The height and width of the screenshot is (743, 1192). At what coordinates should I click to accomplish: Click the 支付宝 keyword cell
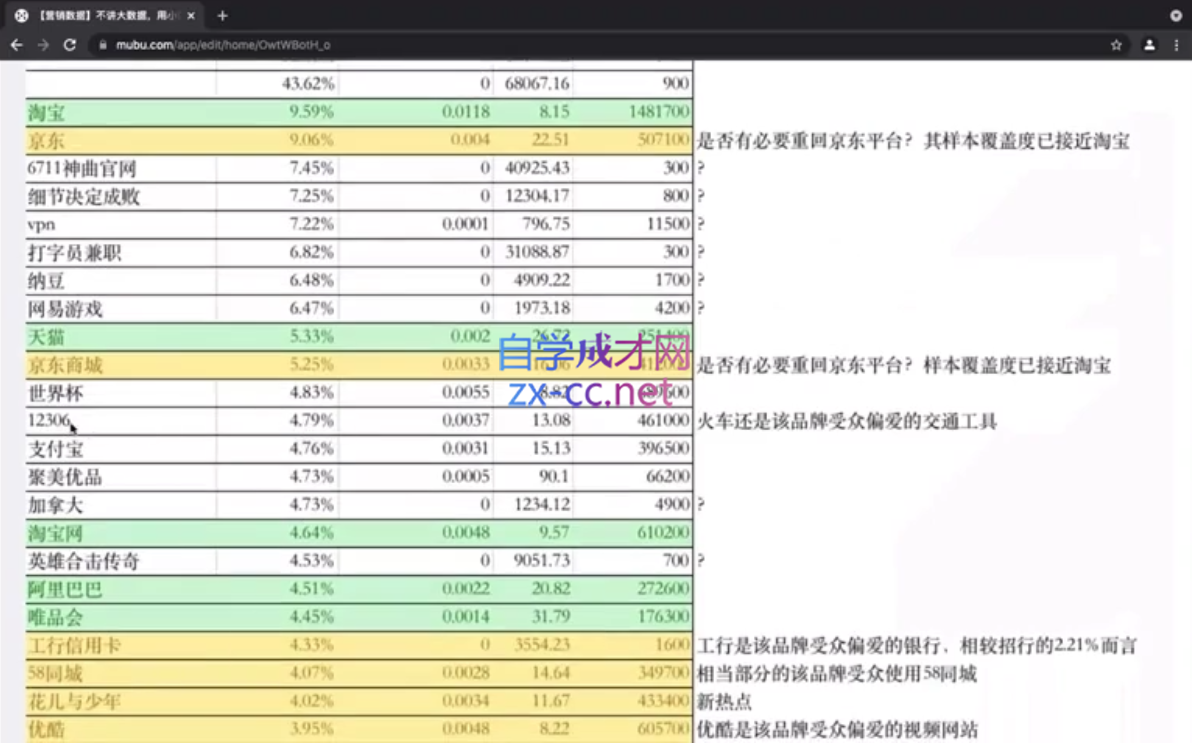[120, 449]
